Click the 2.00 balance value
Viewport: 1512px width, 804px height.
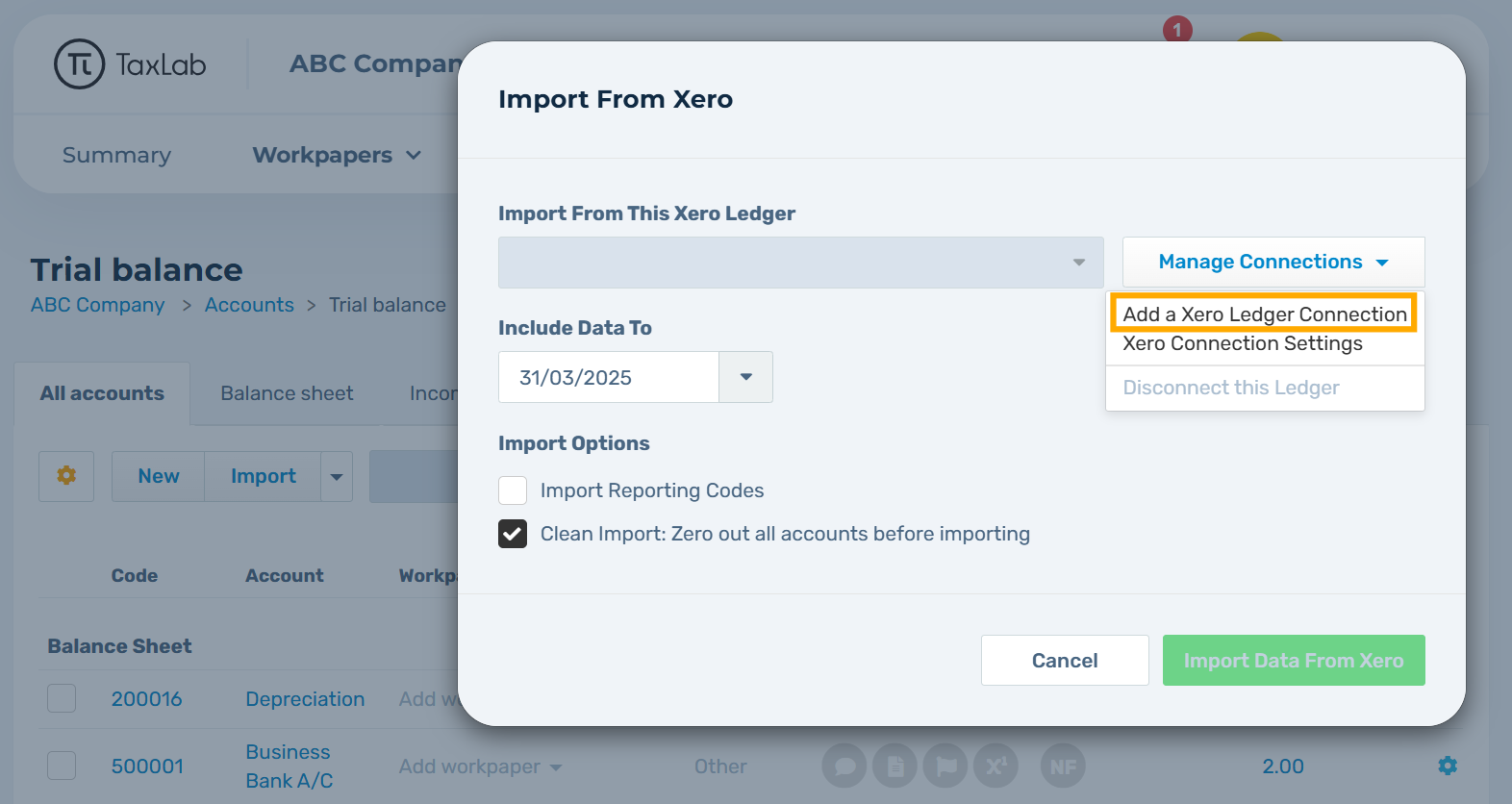pyautogui.click(x=1283, y=766)
